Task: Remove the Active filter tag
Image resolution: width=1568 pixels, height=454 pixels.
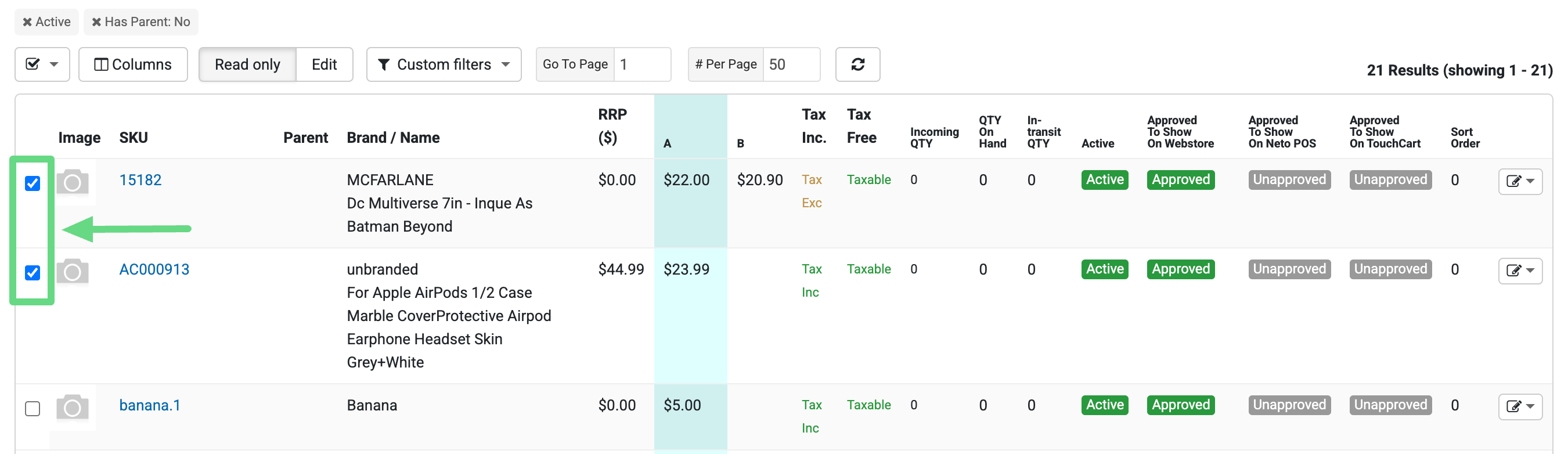Action: pos(27,23)
